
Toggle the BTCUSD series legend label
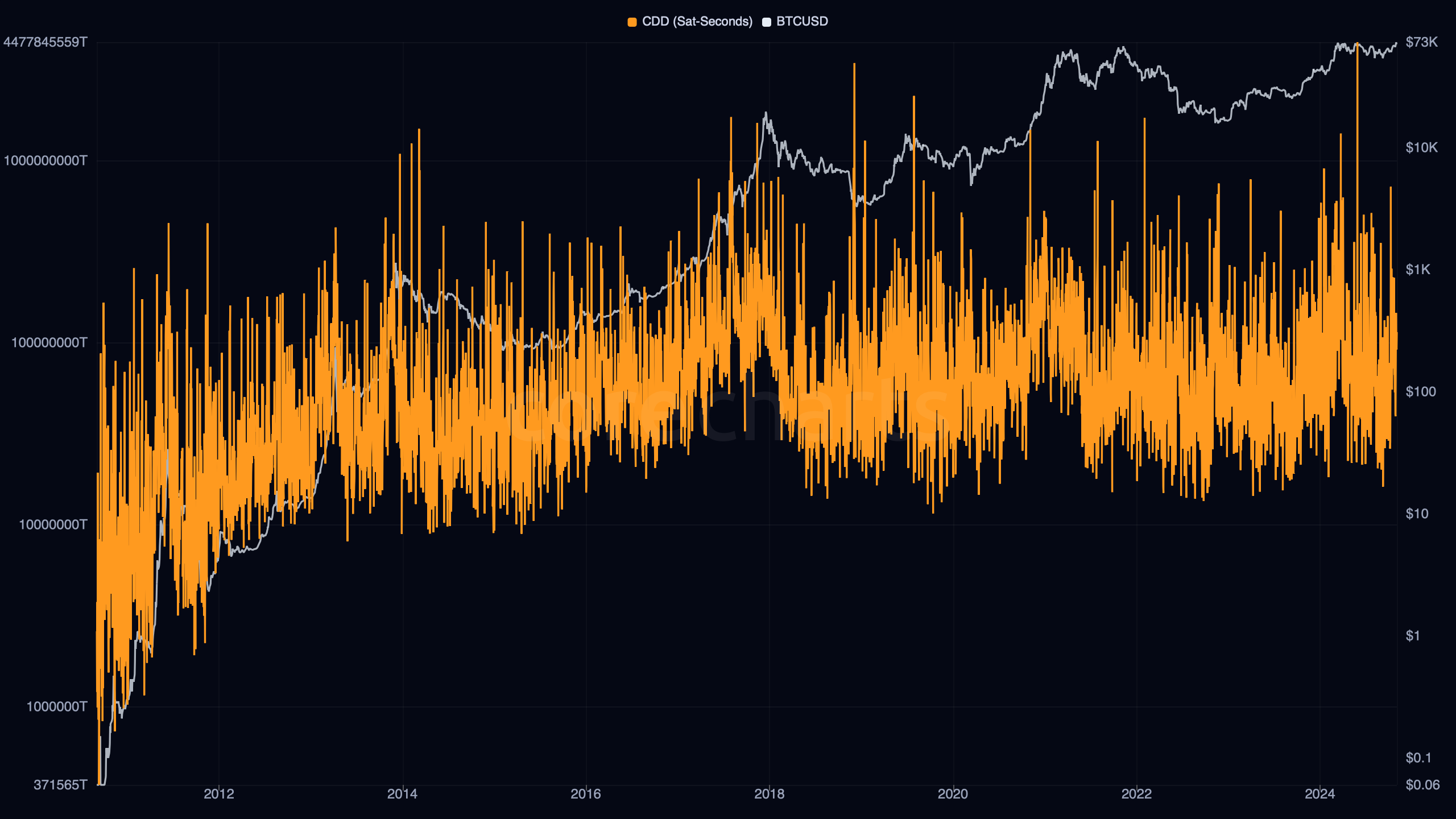[x=802, y=22]
